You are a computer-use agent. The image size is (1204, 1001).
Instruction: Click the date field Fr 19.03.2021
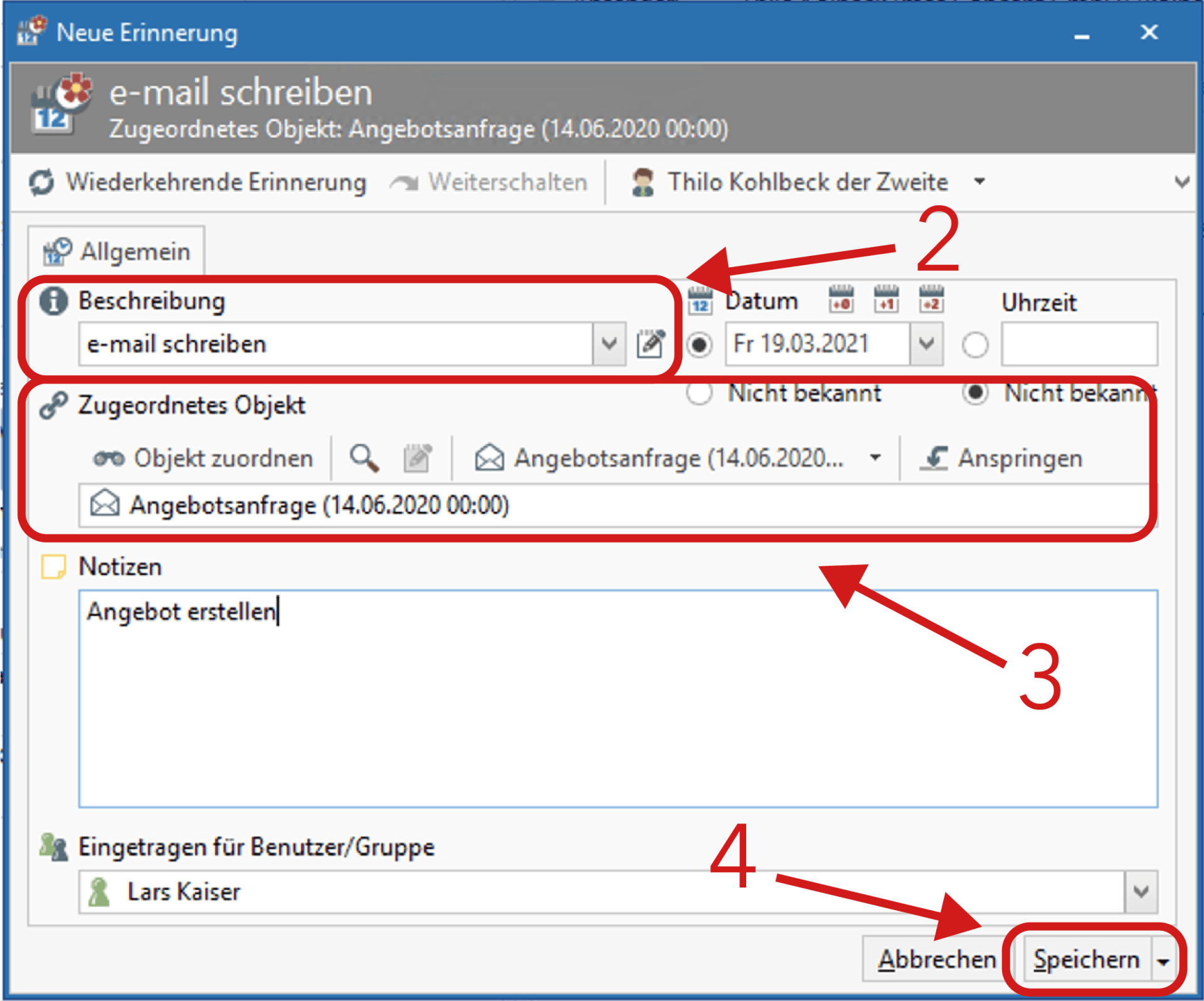click(818, 344)
